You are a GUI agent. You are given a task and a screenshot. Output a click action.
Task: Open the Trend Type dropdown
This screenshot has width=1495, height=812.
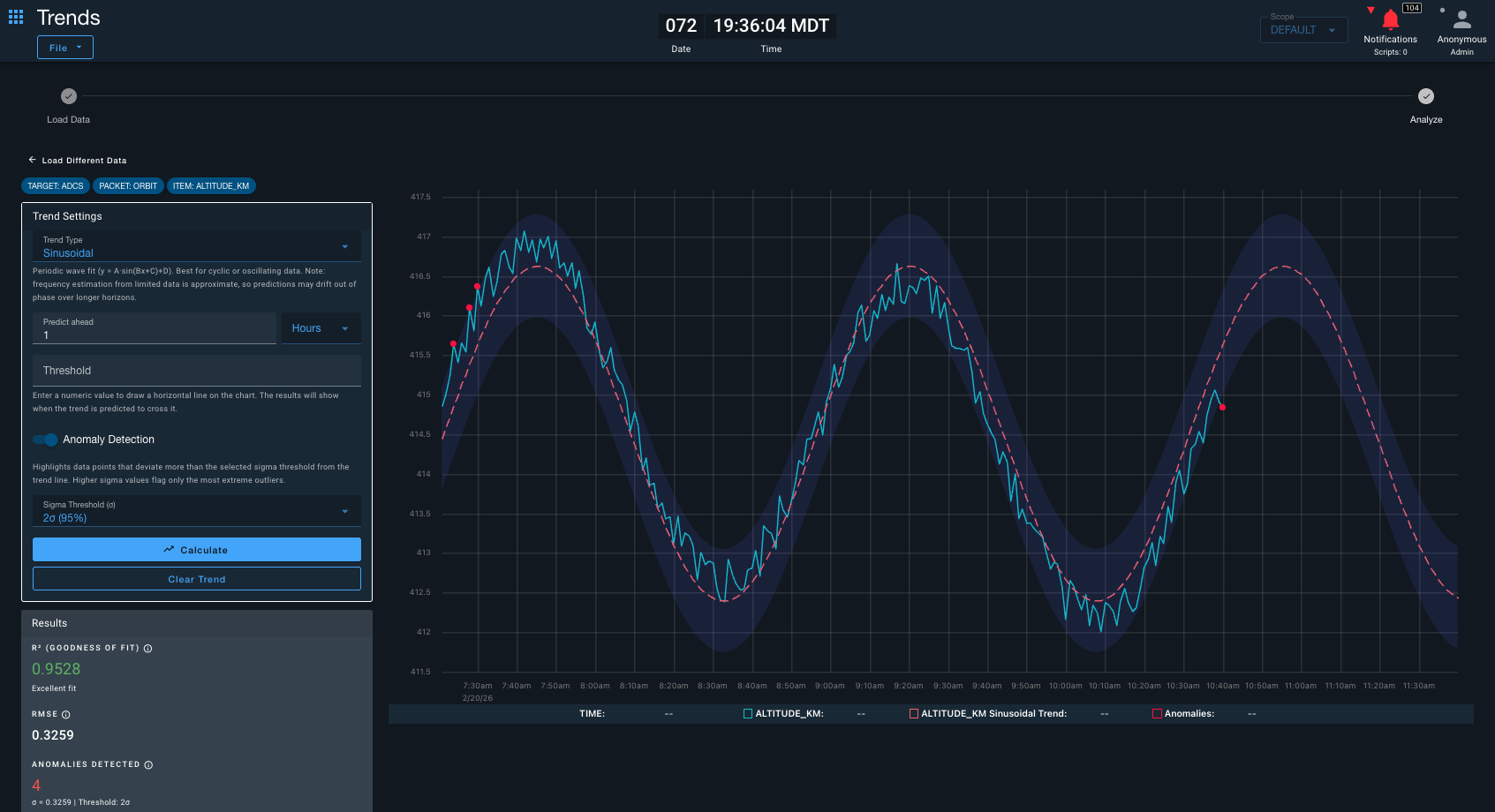[196, 246]
